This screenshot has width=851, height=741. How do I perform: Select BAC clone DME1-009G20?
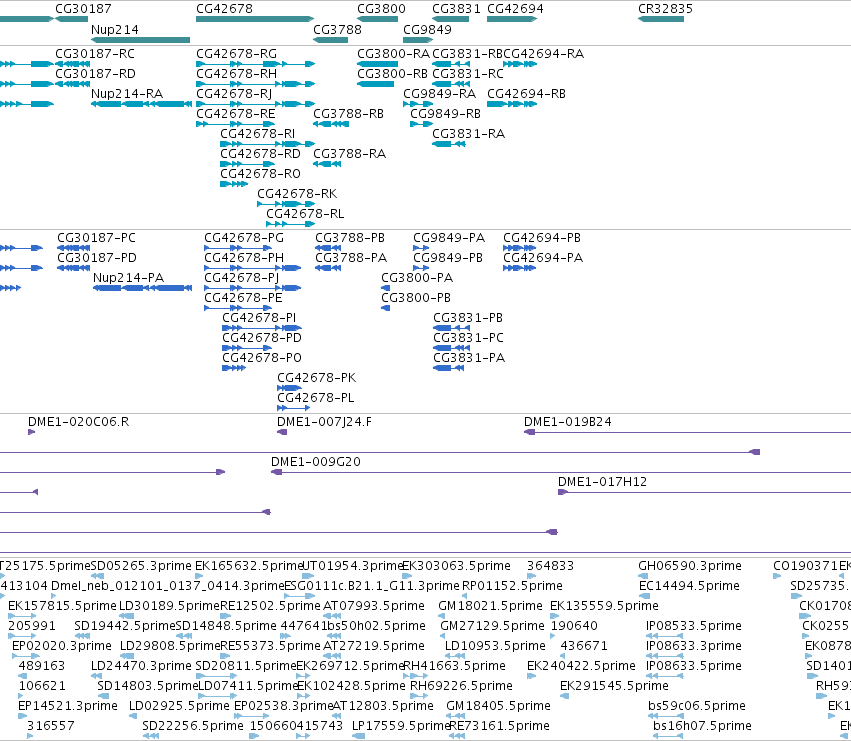click(x=316, y=462)
